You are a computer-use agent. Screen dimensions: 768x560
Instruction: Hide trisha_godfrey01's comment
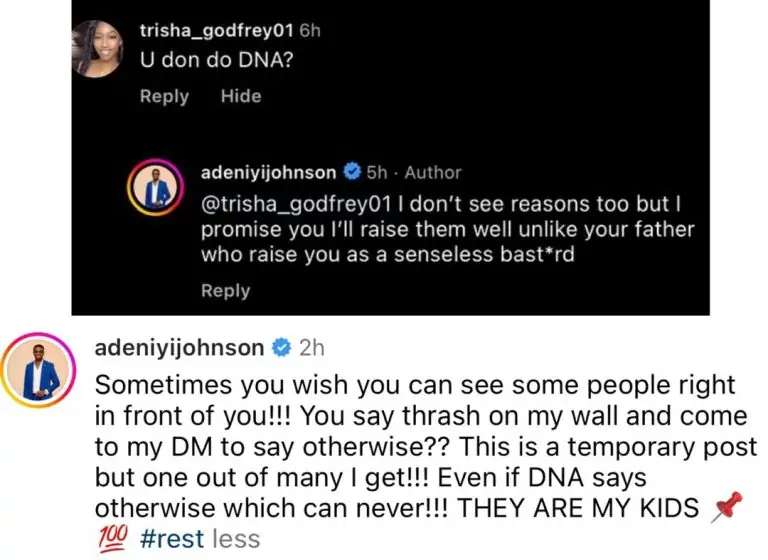point(241,96)
